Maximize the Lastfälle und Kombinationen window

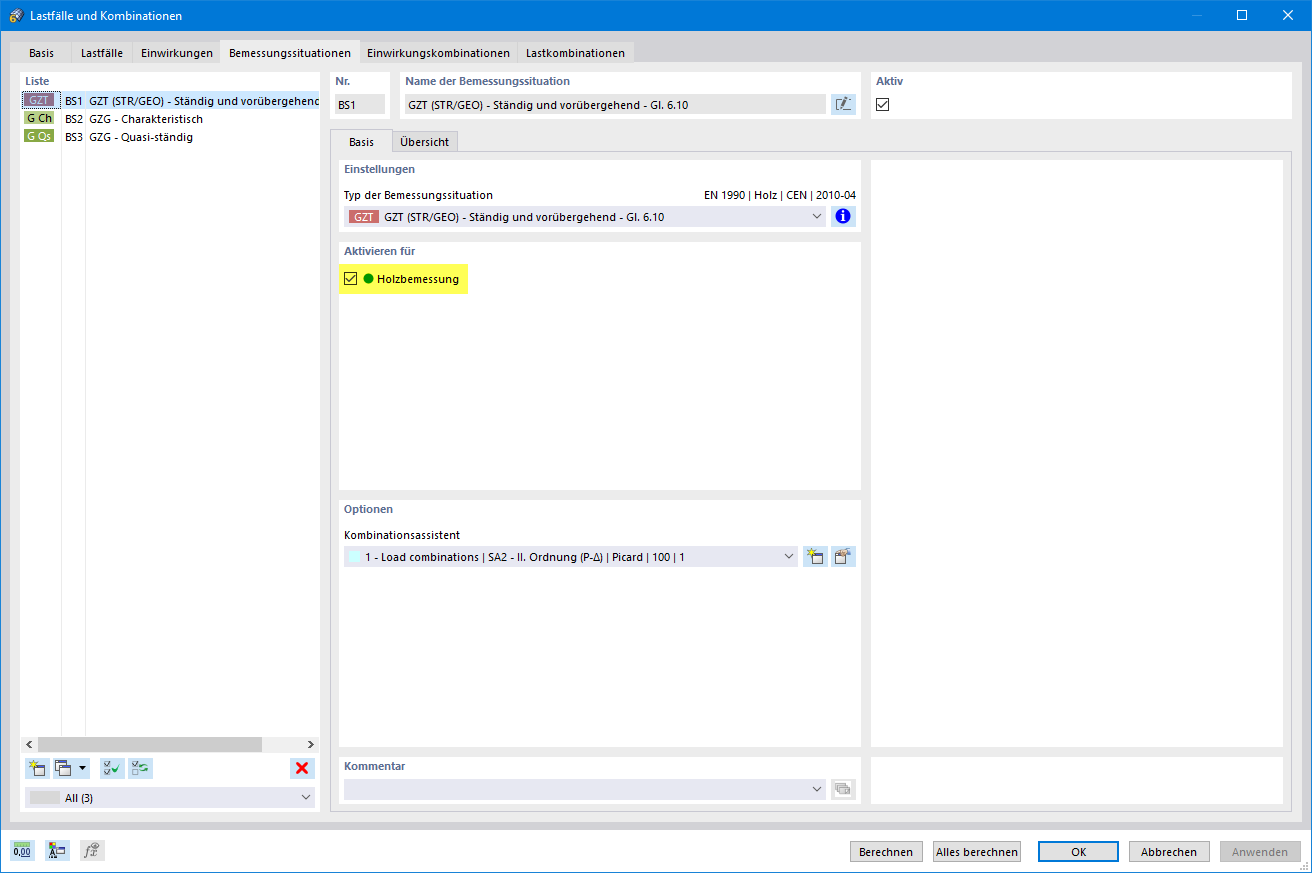tap(1242, 15)
